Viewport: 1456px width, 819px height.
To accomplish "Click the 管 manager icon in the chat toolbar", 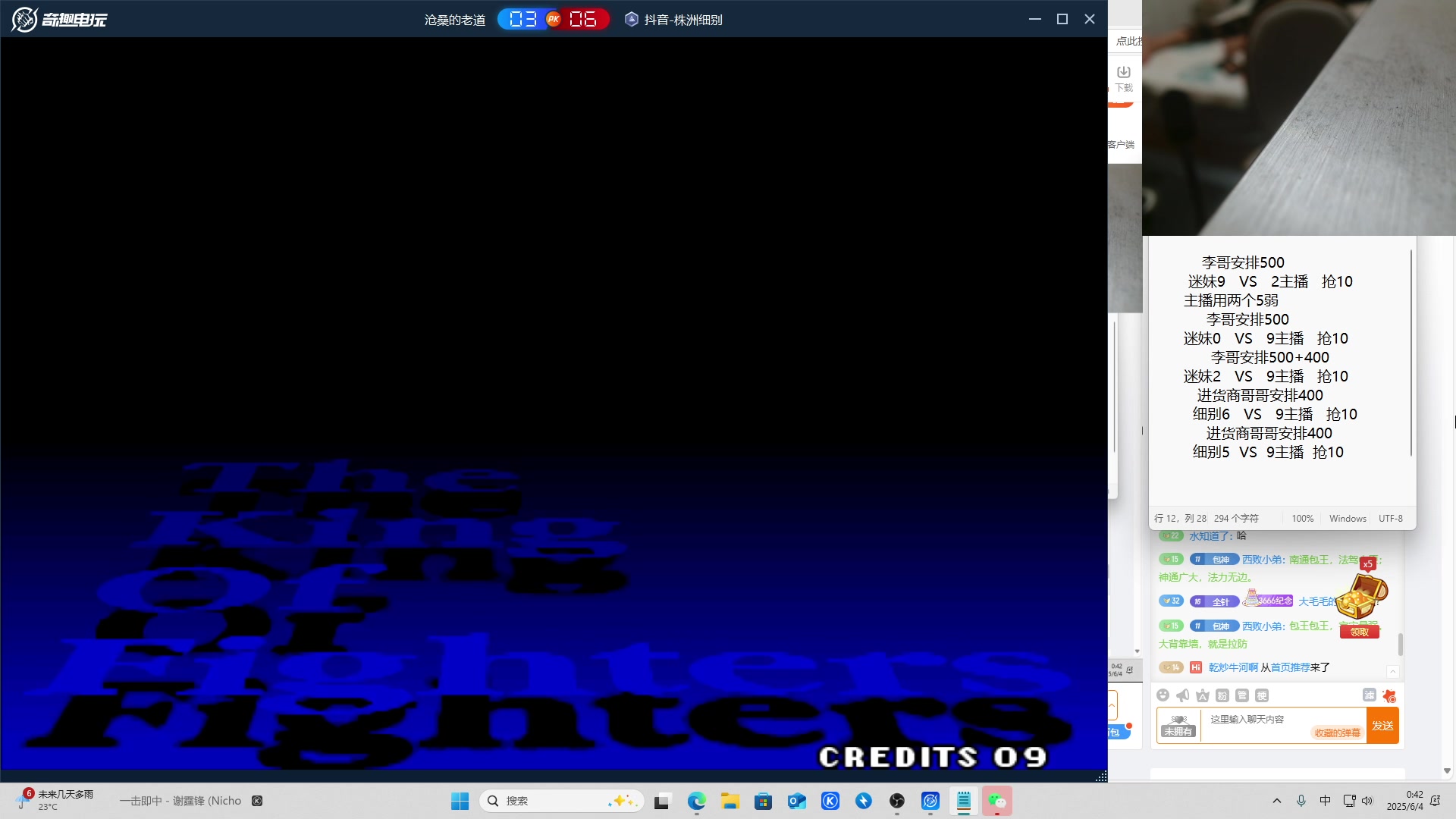I will pyautogui.click(x=1242, y=695).
